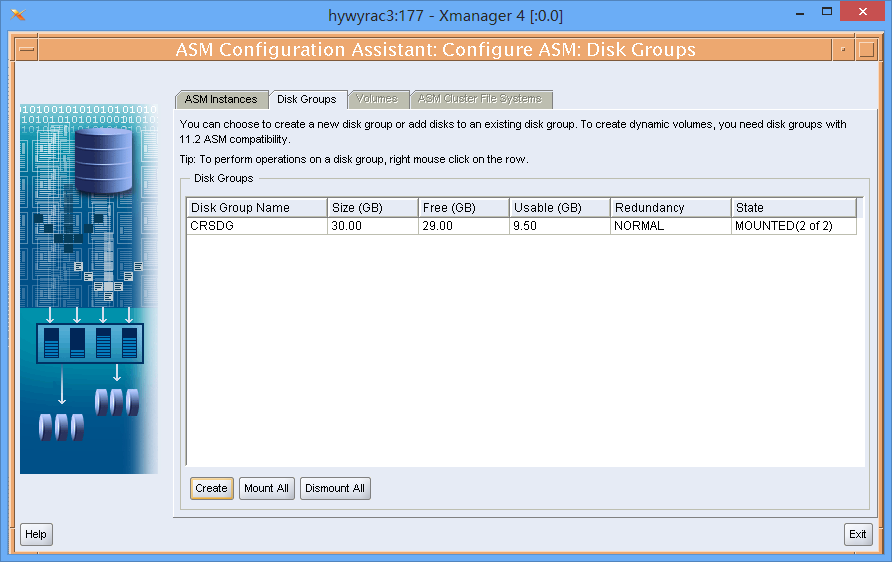Click the inner window iconify dot button
892x562 pixels.
click(x=843, y=49)
